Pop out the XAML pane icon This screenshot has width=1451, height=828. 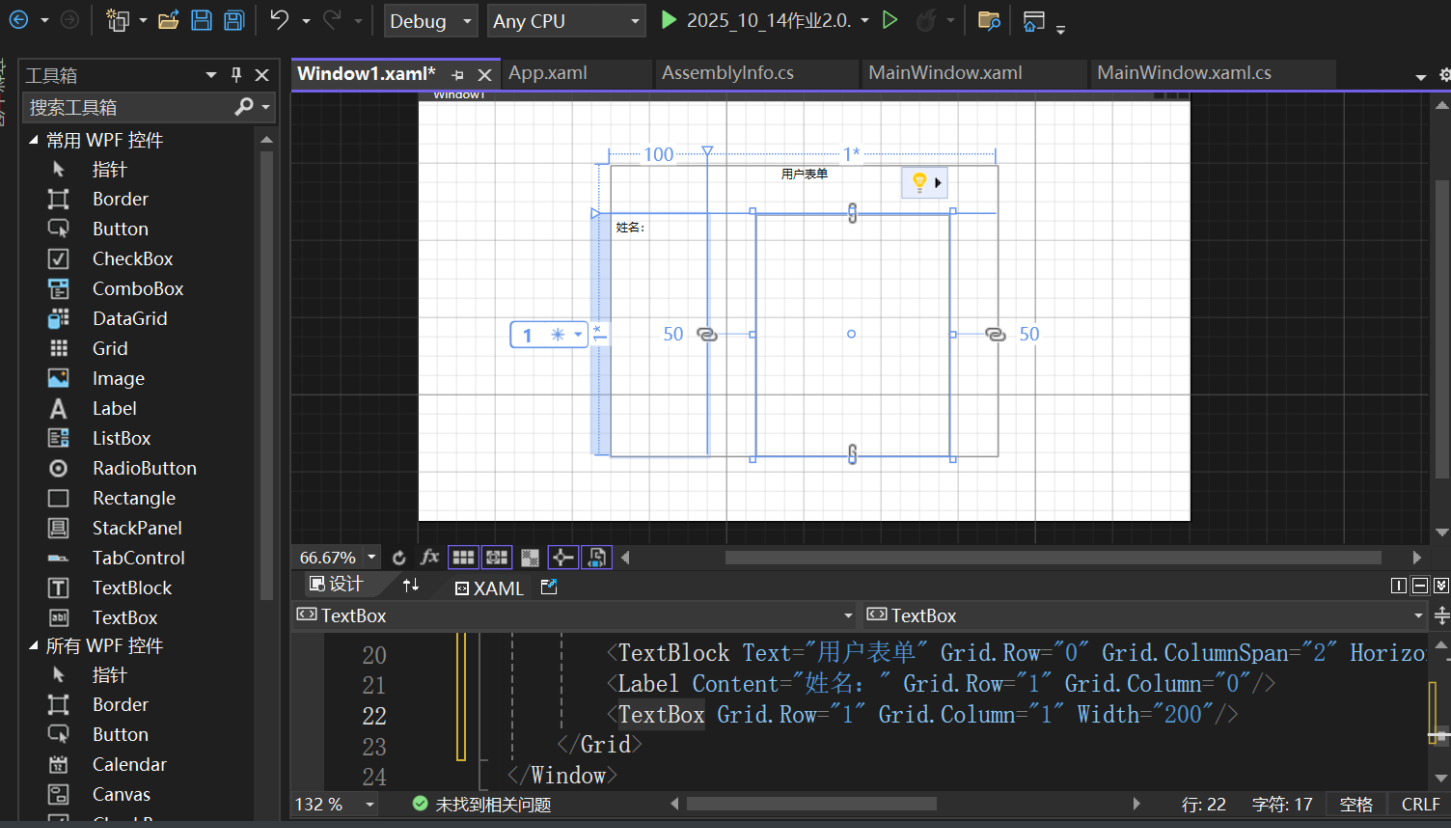pyautogui.click(x=548, y=587)
